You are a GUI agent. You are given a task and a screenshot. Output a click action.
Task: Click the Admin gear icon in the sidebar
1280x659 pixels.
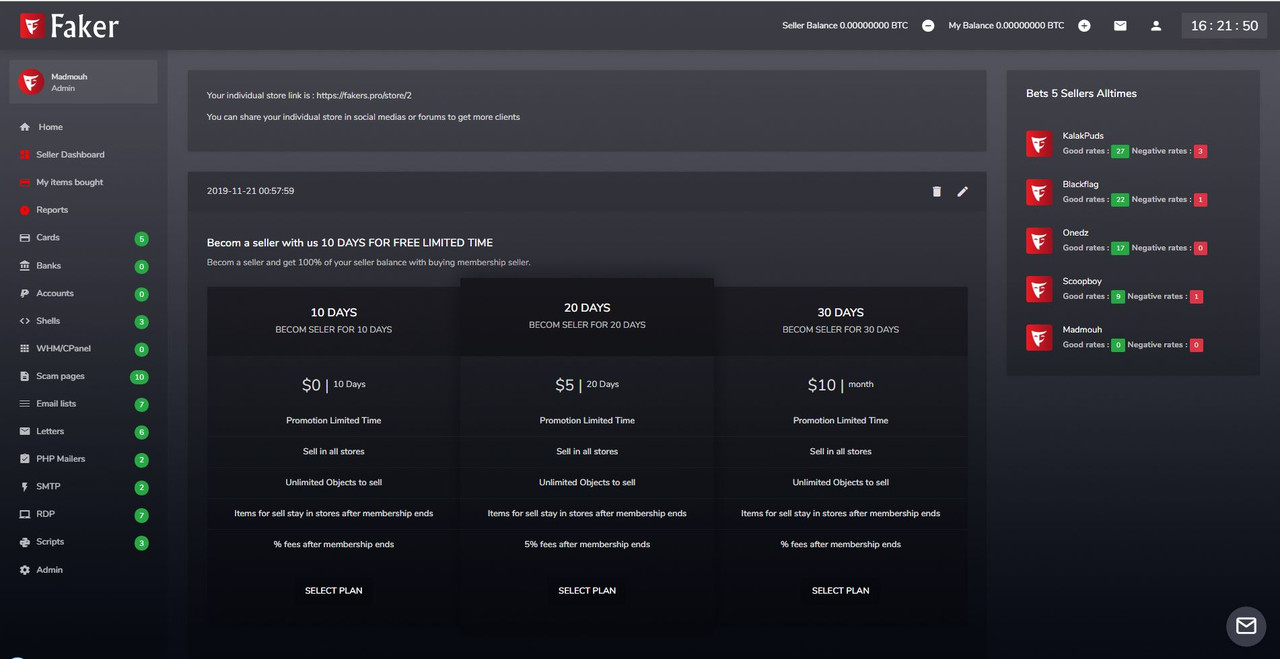pos(25,570)
